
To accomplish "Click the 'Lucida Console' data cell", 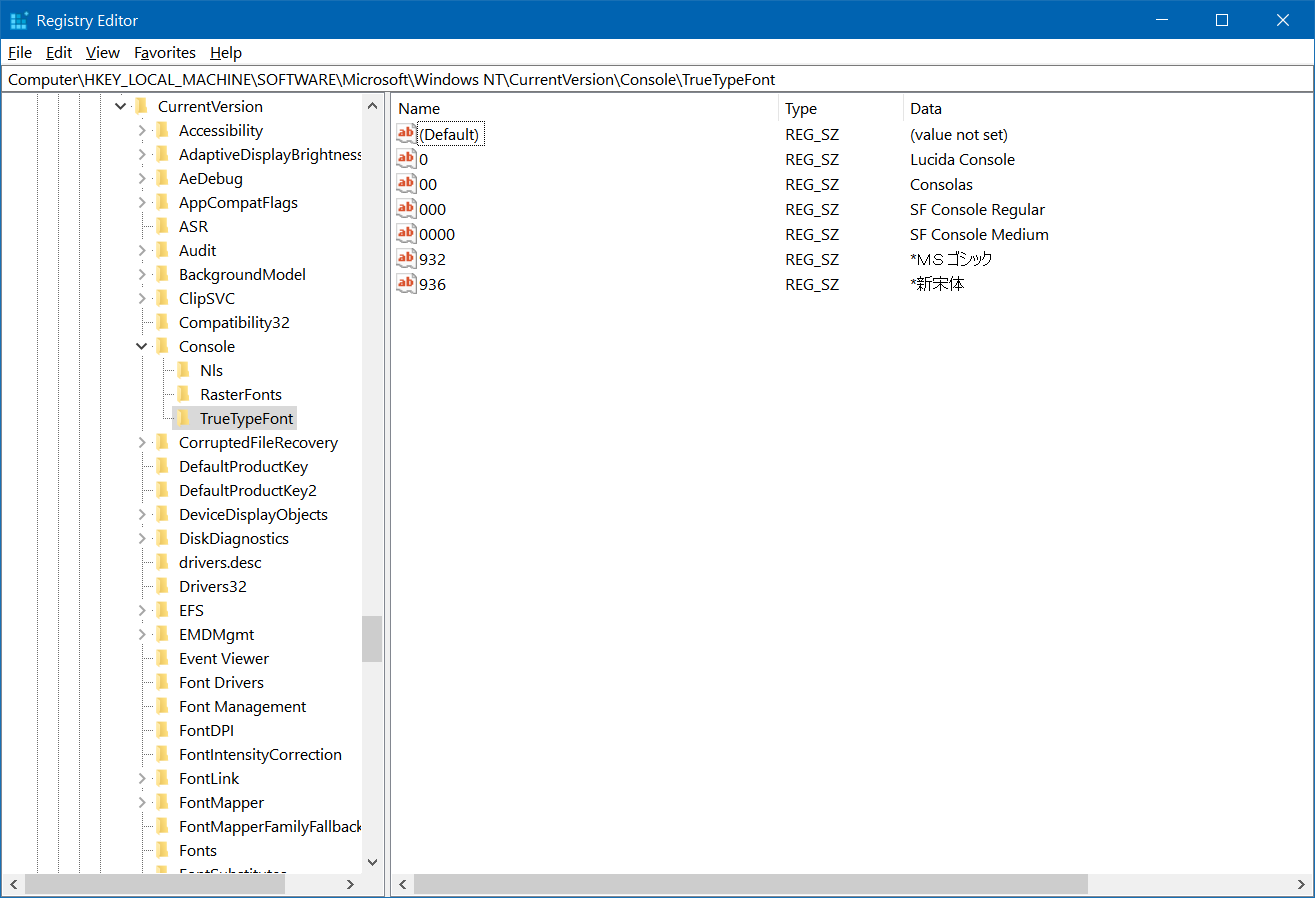I will click(962, 159).
